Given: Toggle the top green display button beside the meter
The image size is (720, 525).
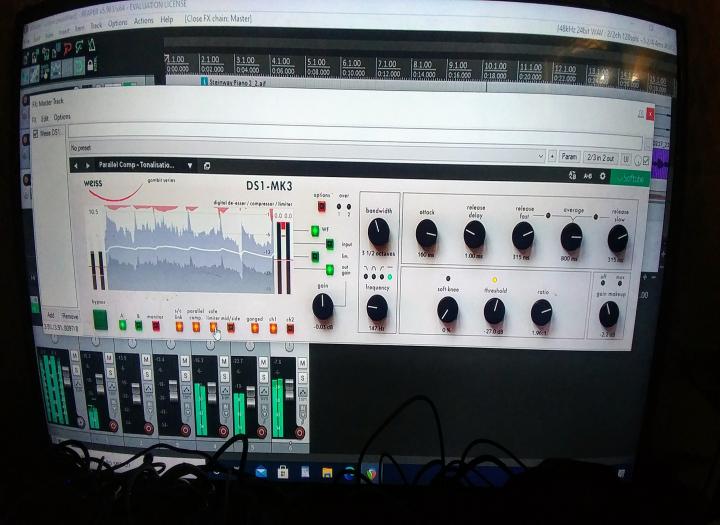Looking at the screenshot, I should (315, 231).
